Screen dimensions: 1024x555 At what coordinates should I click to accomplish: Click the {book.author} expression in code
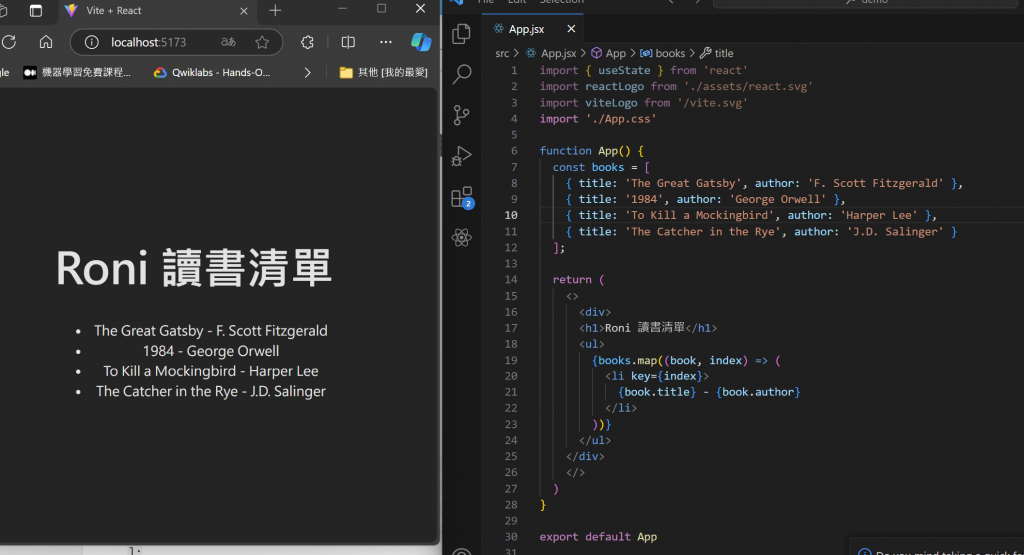click(758, 392)
